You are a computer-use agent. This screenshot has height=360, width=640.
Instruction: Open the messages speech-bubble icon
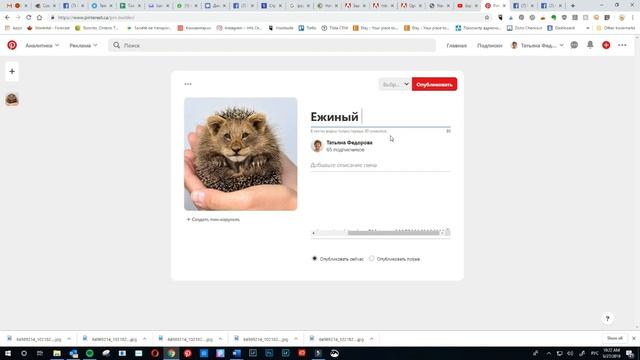tap(574, 45)
